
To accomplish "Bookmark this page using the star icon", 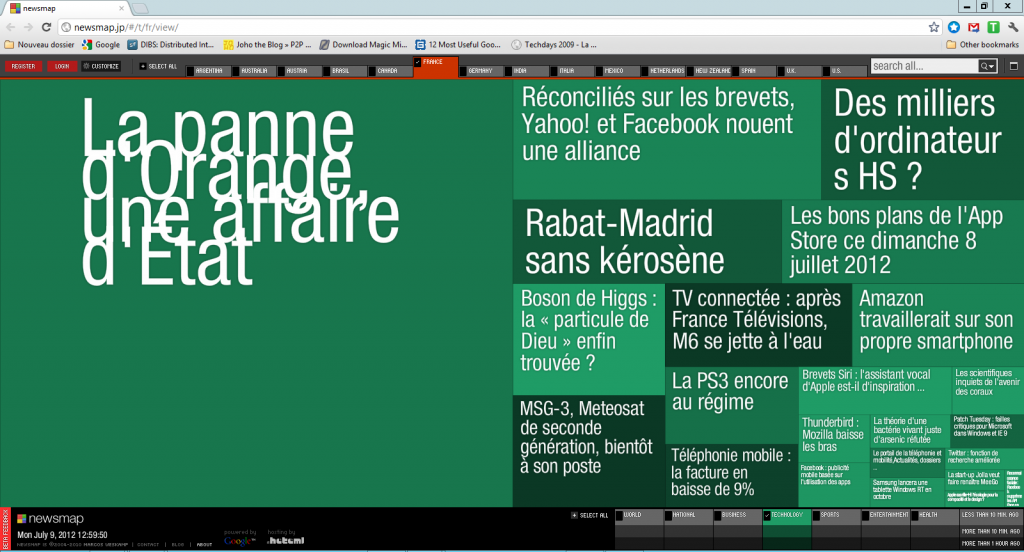I will click(x=934, y=27).
